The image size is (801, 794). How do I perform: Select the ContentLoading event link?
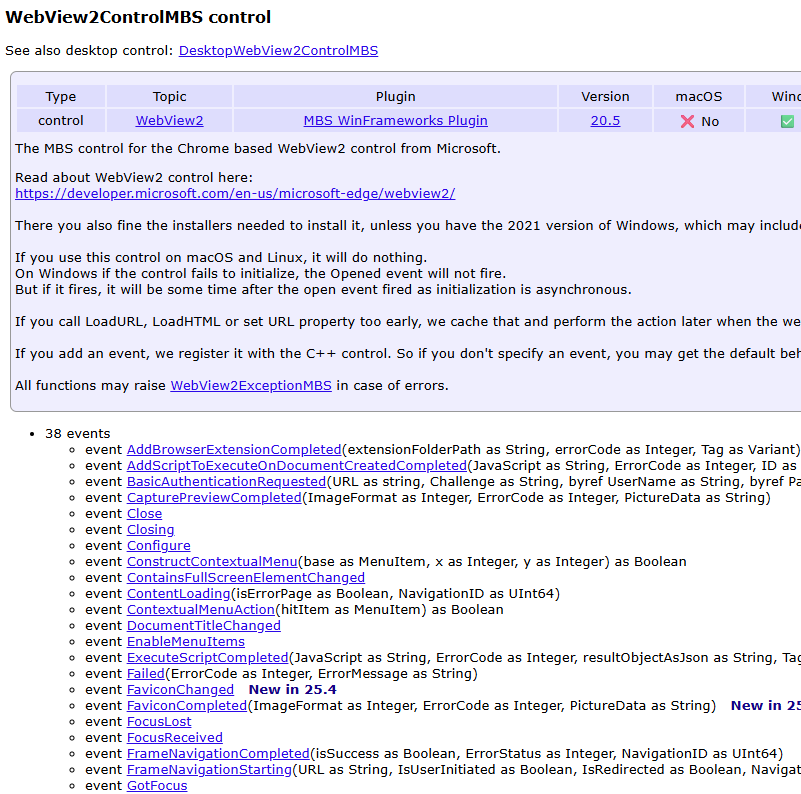[178, 594]
